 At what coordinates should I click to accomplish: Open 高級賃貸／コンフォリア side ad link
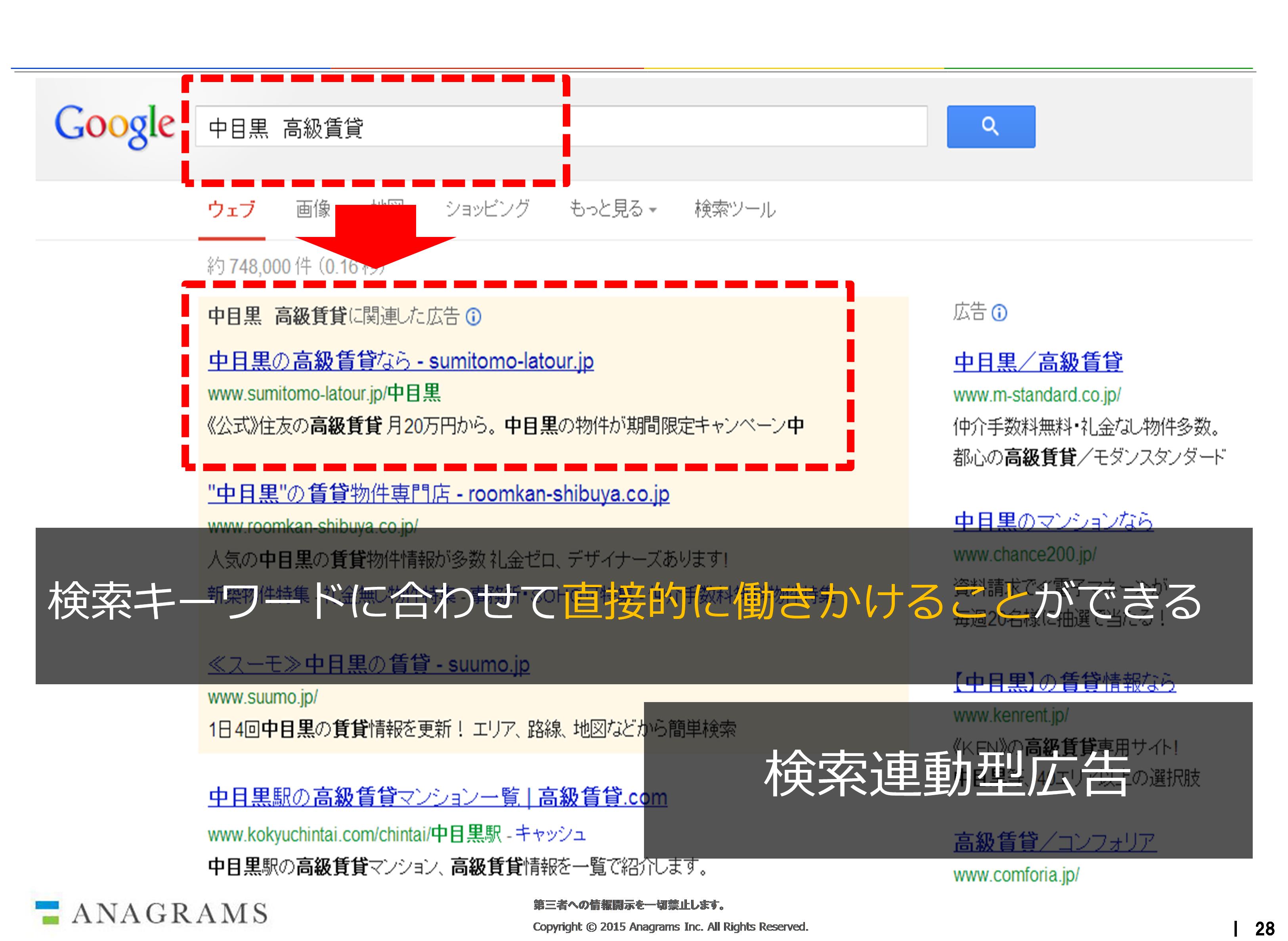(x=1055, y=842)
